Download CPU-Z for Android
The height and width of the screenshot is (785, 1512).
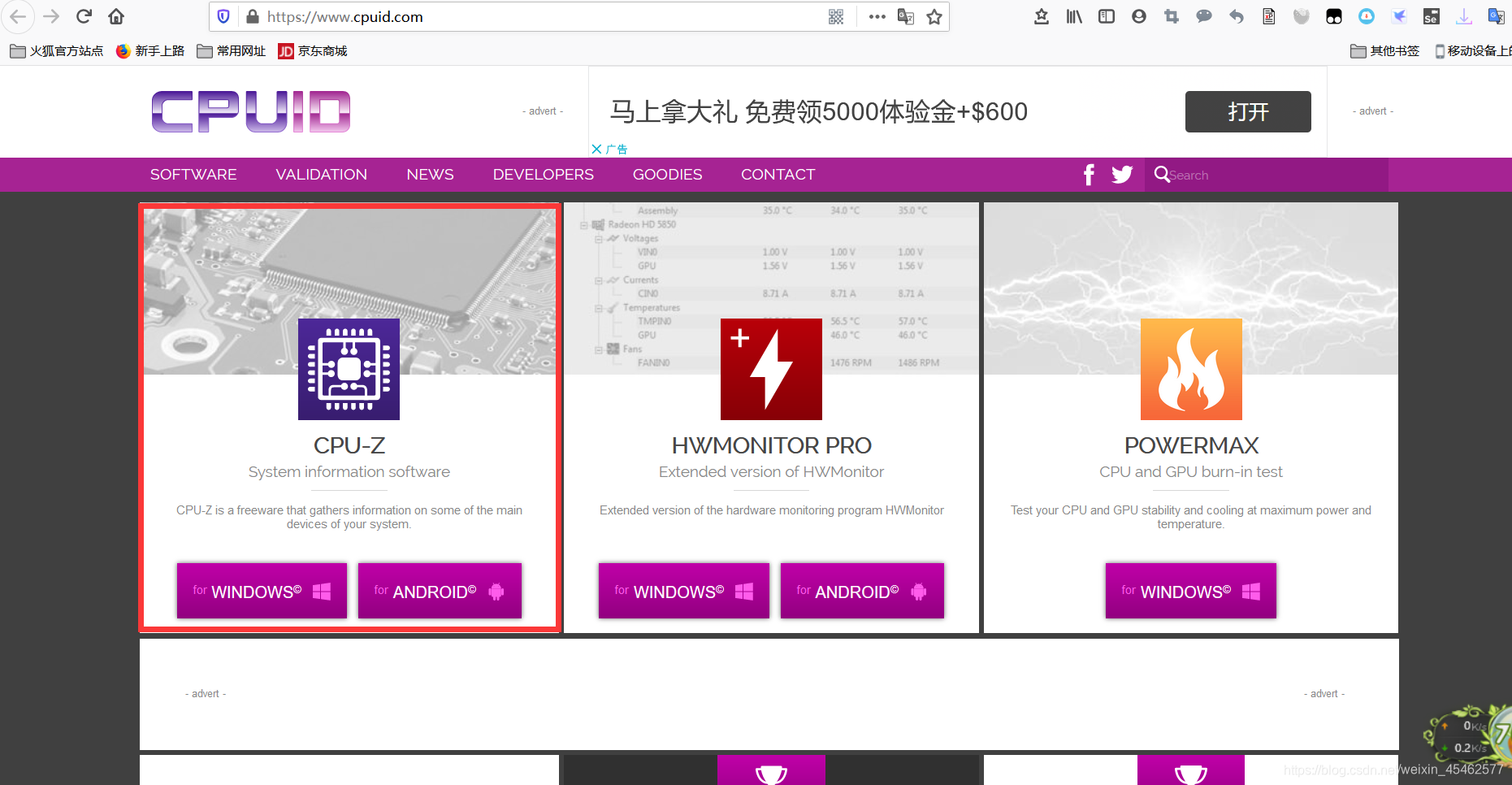440,591
